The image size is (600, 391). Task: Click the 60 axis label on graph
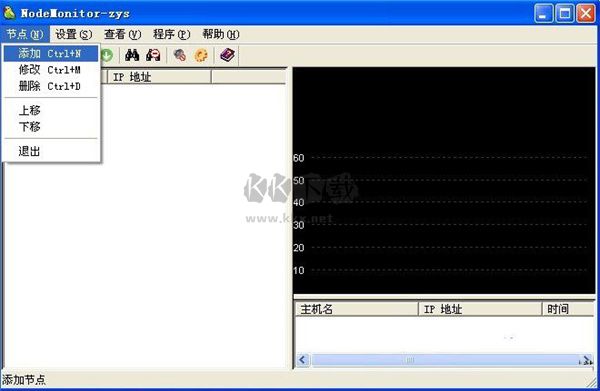299,158
